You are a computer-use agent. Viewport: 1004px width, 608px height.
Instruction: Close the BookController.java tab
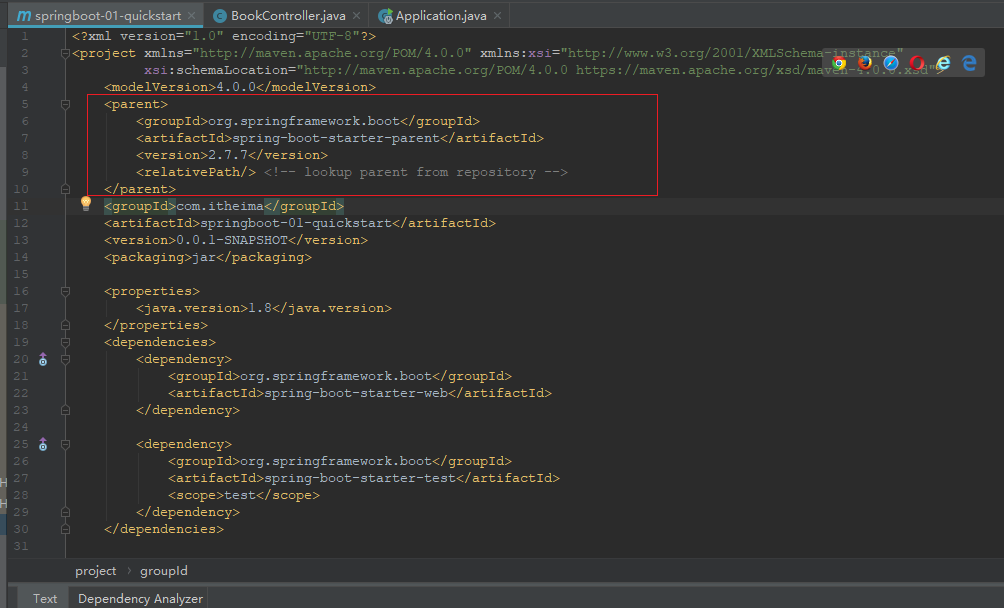(358, 16)
